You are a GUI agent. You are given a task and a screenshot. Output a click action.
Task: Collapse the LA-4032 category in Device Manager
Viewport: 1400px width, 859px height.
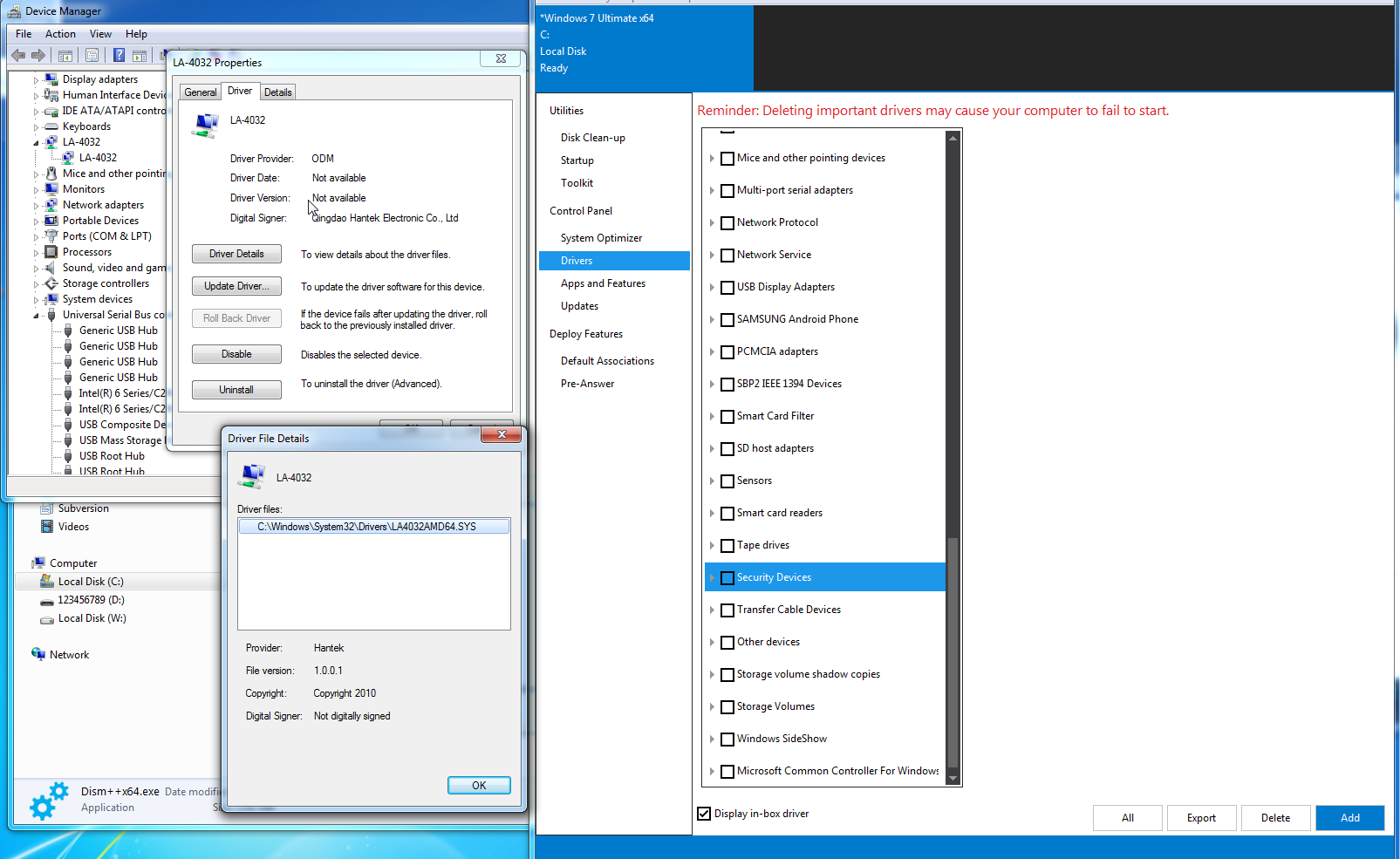click(x=36, y=143)
